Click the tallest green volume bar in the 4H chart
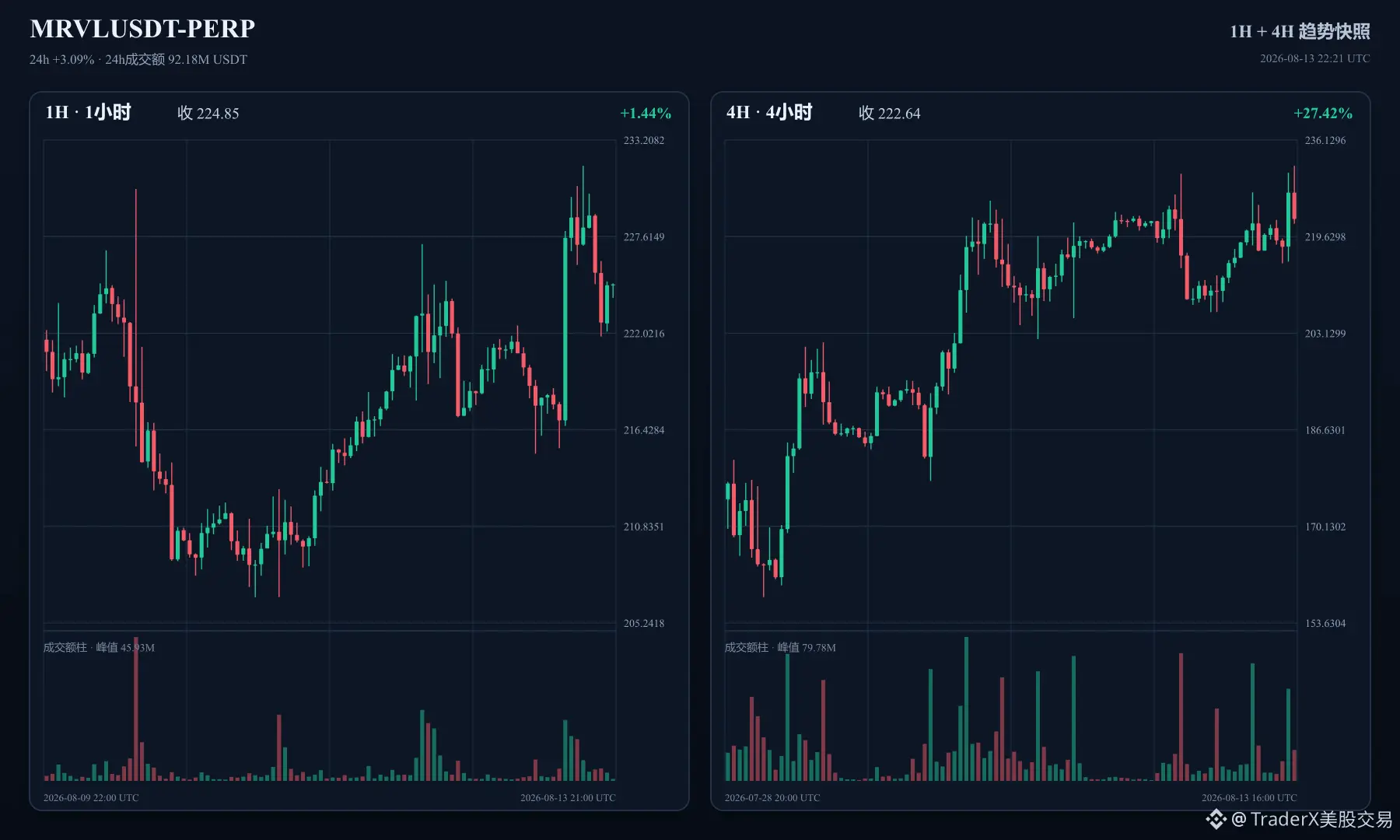The image size is (1400, 840). [x=967, y=709]
